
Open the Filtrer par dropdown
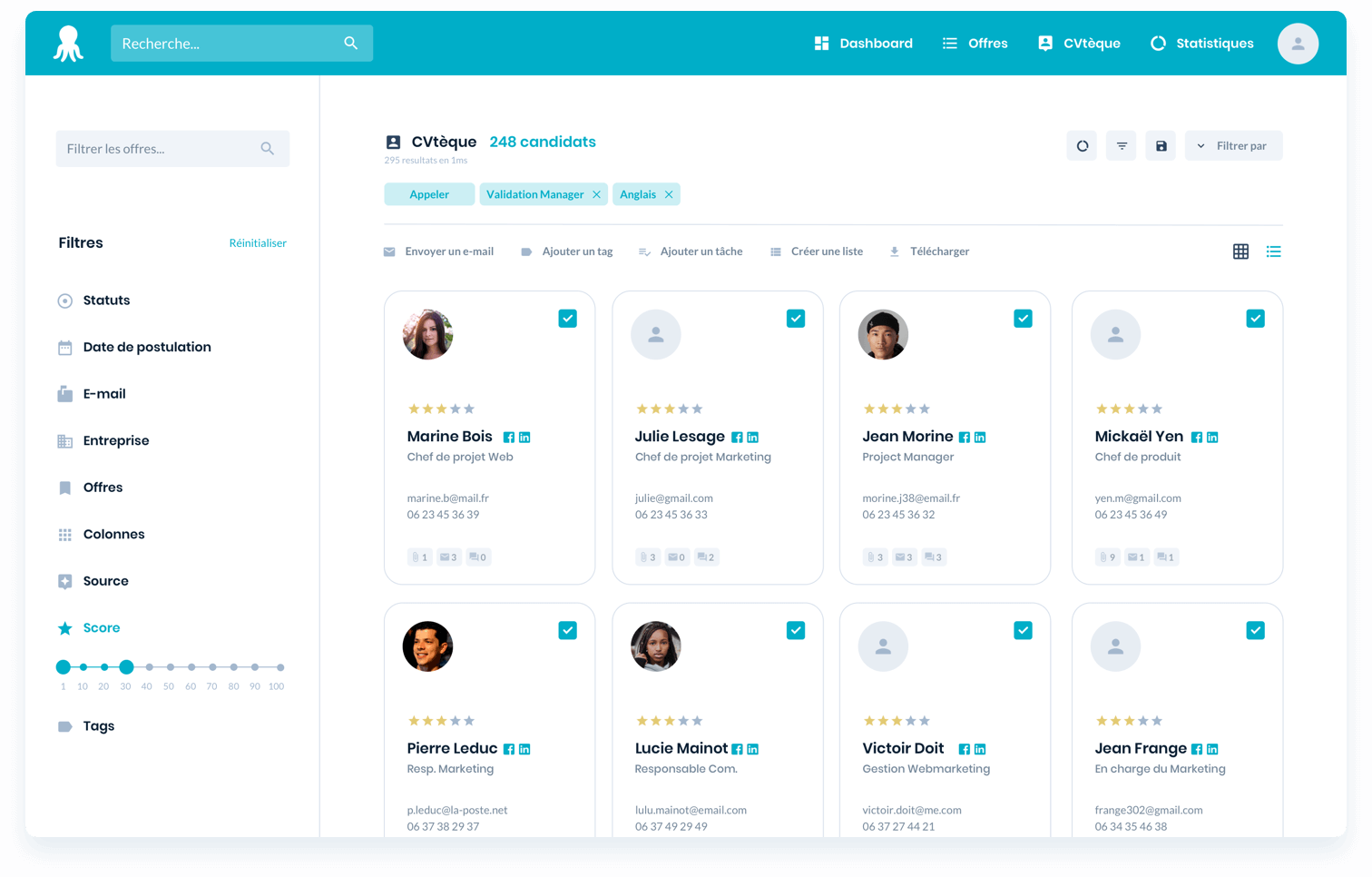1232,146
